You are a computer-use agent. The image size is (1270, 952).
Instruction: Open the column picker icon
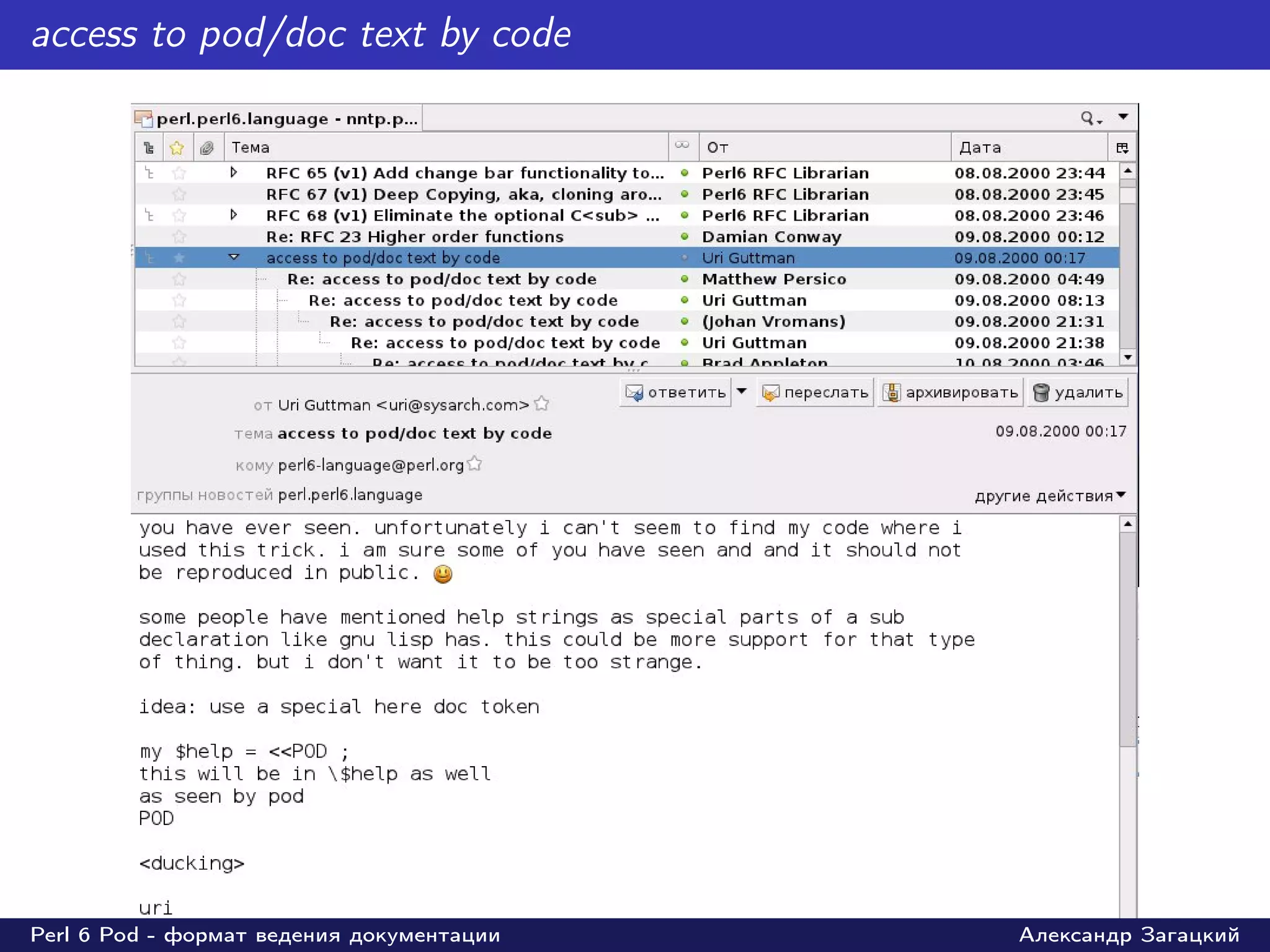tap(1122, 148)
